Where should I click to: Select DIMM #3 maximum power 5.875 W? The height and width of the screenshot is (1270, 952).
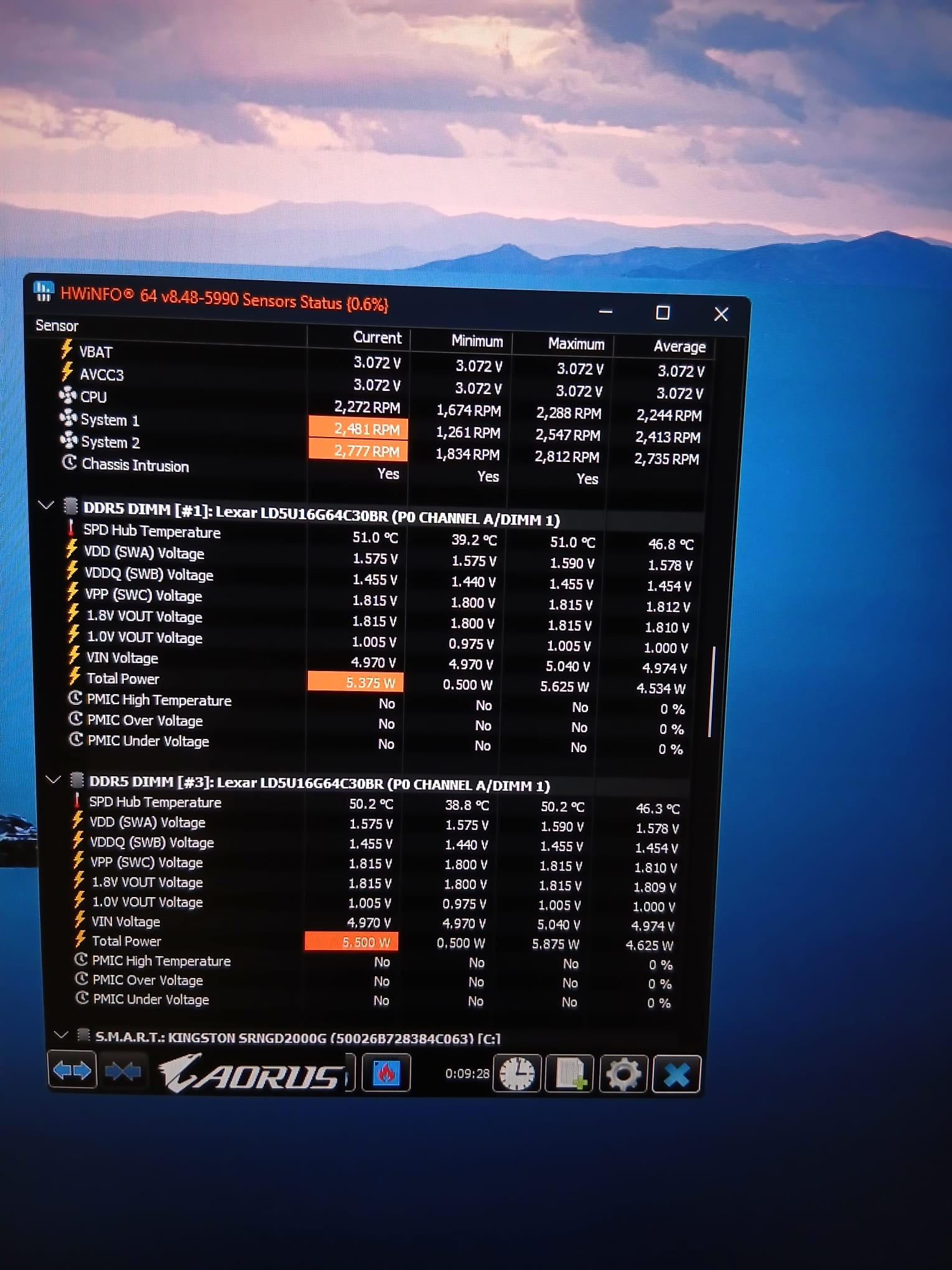555,944
